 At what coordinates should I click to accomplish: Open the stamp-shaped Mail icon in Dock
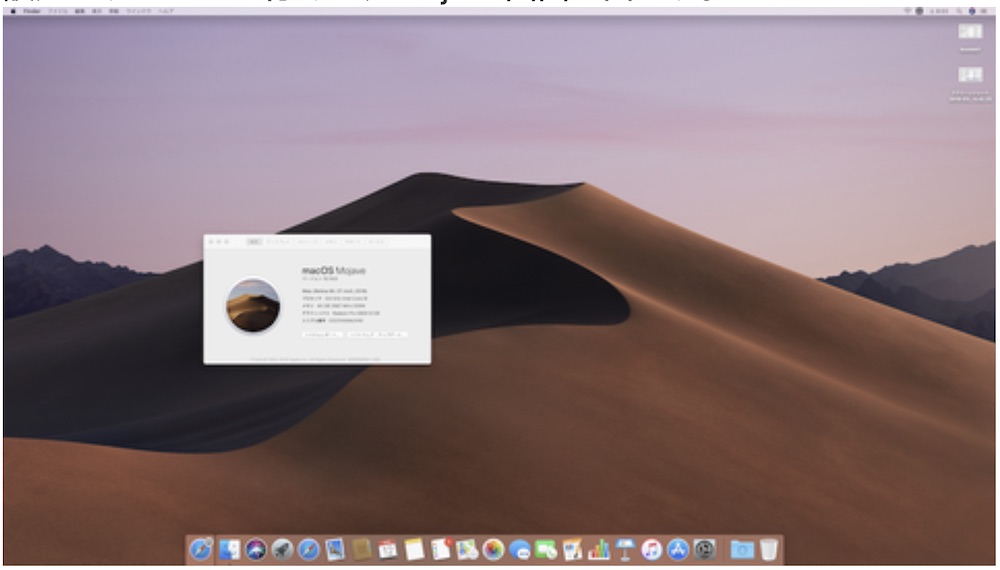click(x=335, y=550)
